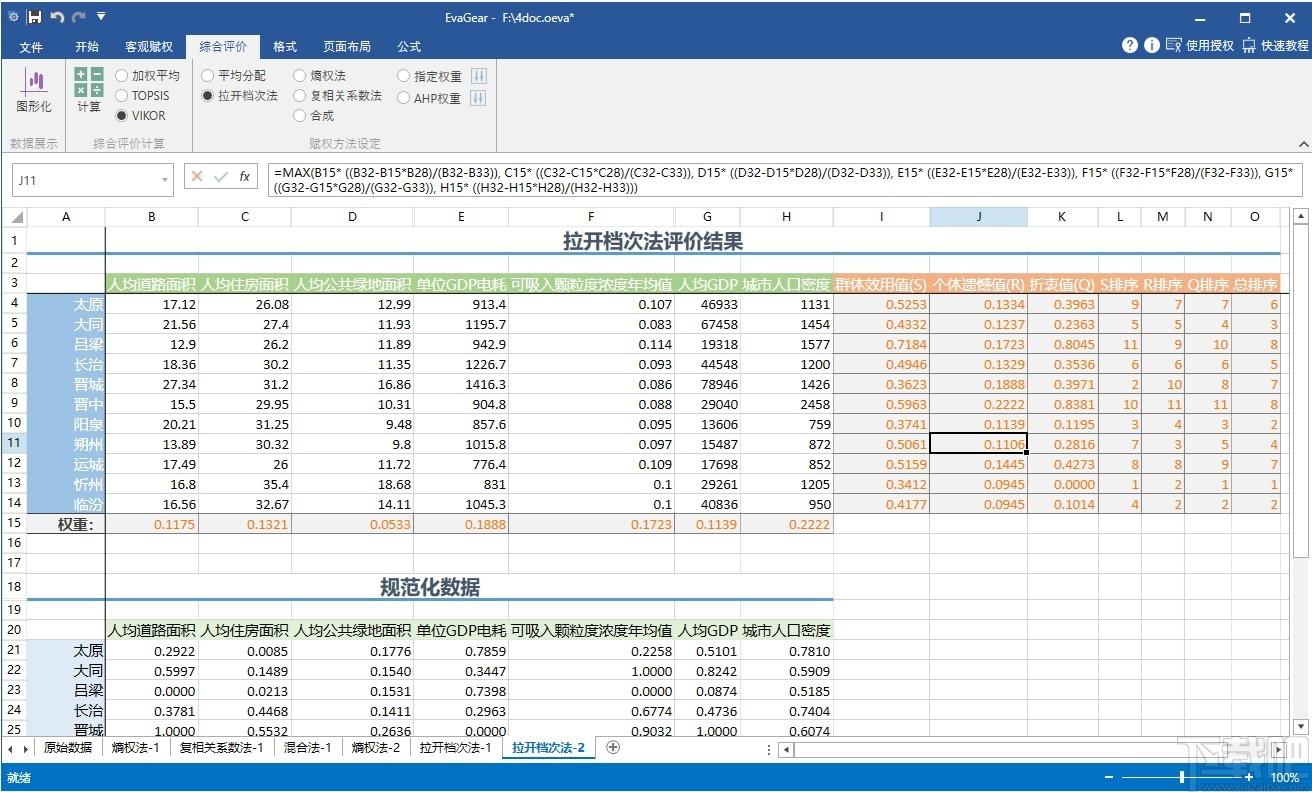Screen dimensions: 1312x792
Task: Click the 计算 calculator icon
Action: (x=89, y=82)
